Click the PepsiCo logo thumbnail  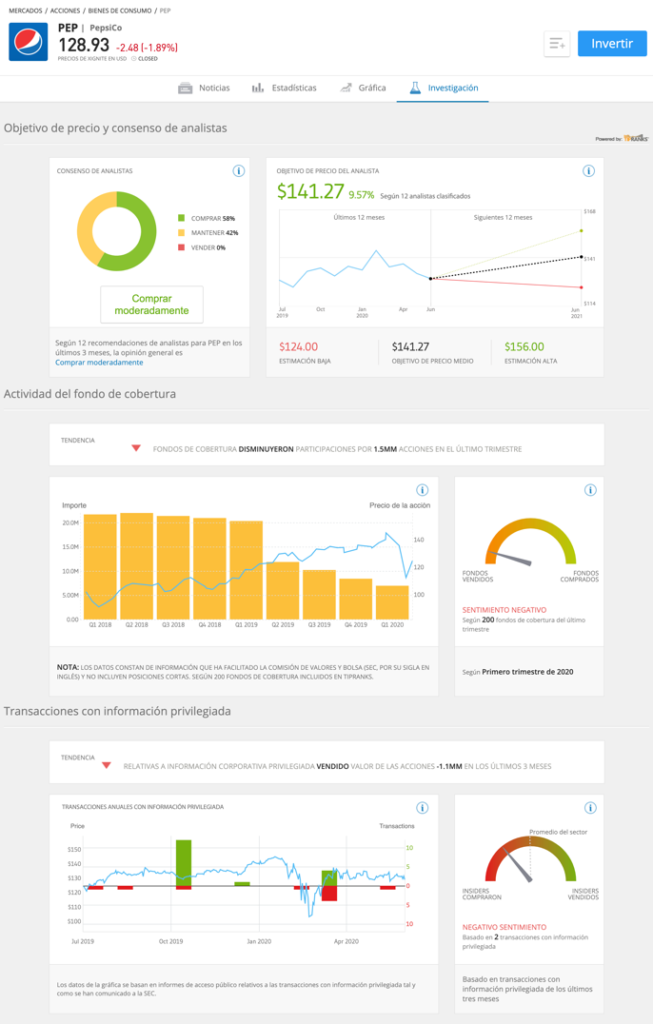click(28, 42)
